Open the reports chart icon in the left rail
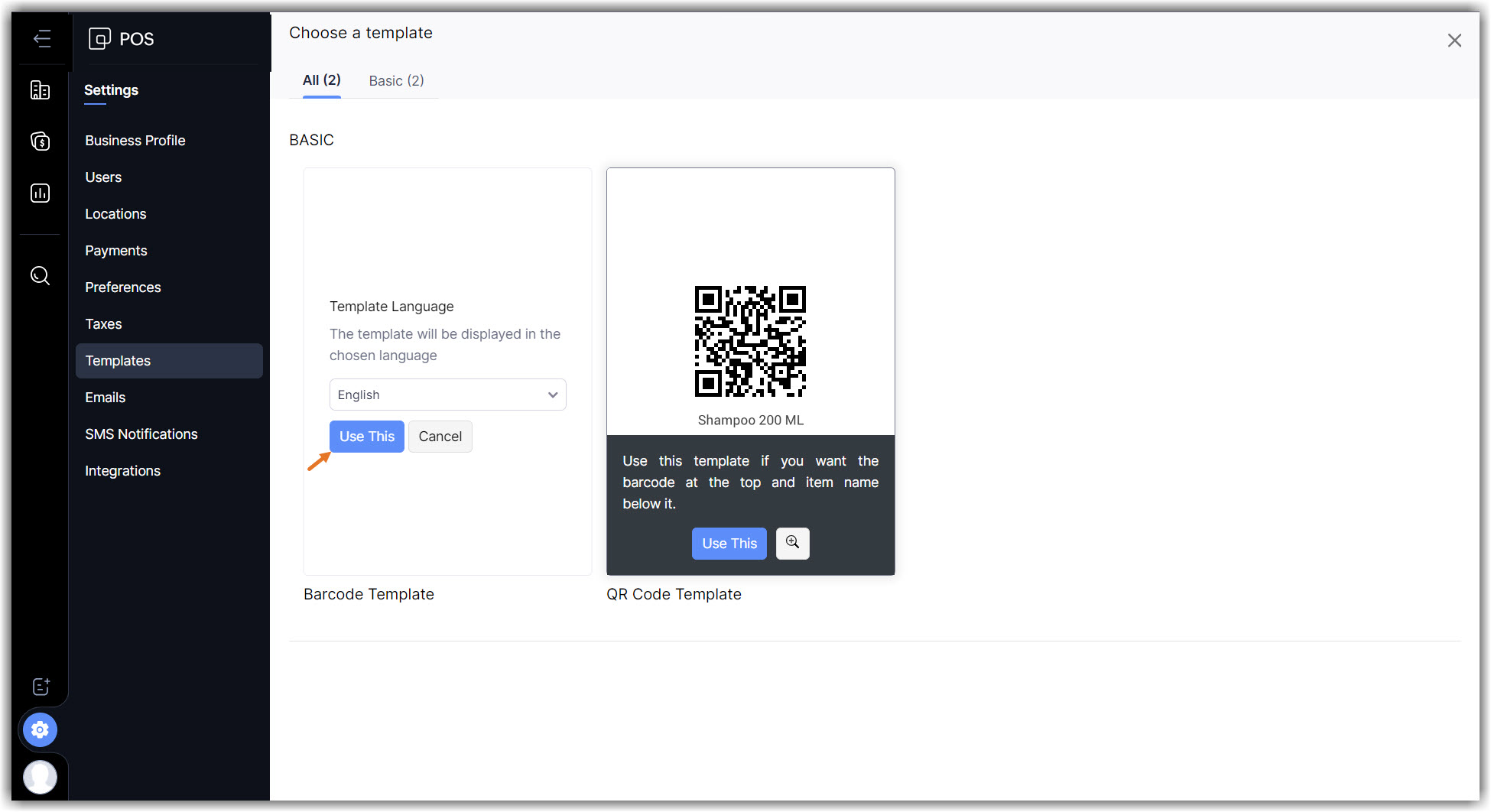The image size is (1491, 812). 41,193
